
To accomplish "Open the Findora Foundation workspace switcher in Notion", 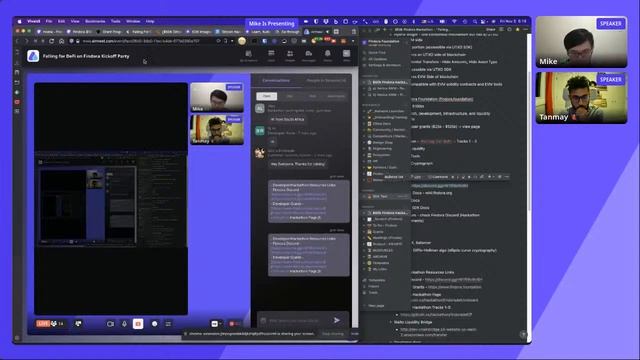I will tap(384, 42).
